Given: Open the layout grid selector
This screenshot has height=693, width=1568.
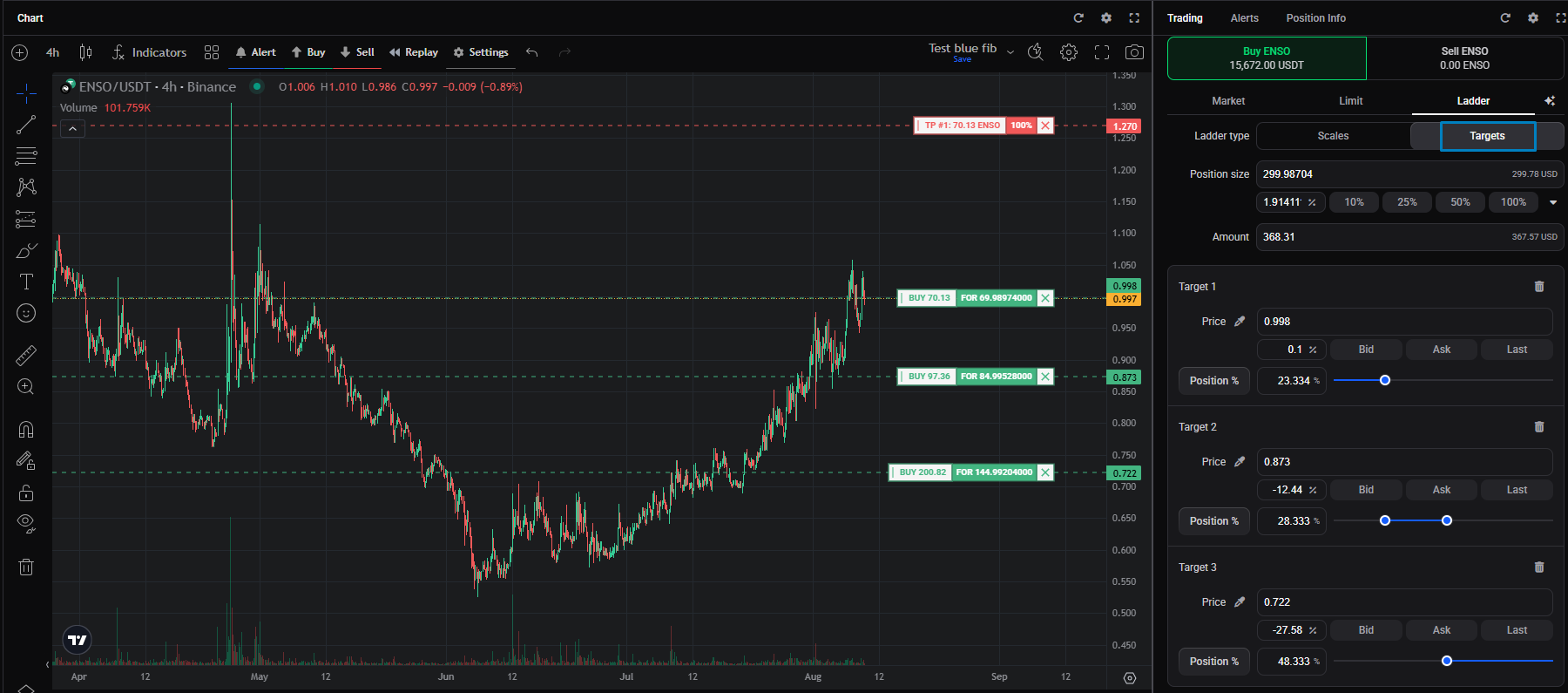Looking at the screenshot, I should pyautogui.click(x=212, y=52).
